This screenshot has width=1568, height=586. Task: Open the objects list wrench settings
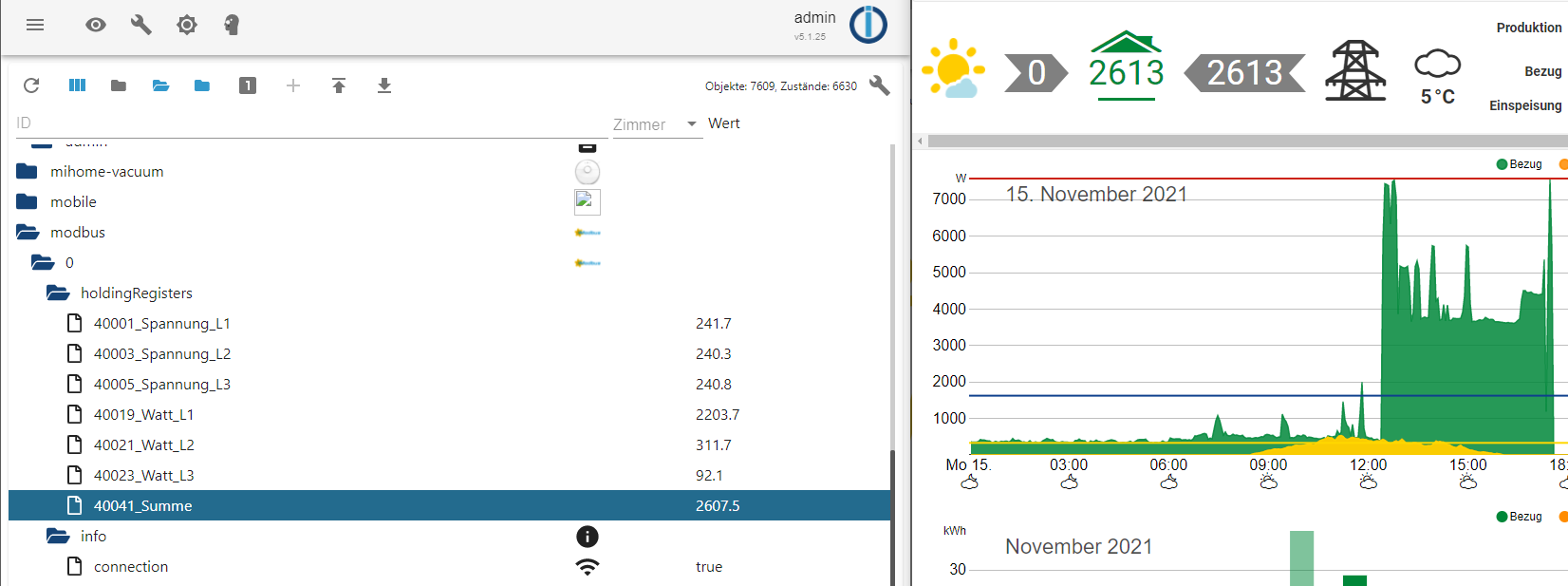coord(880,85)
